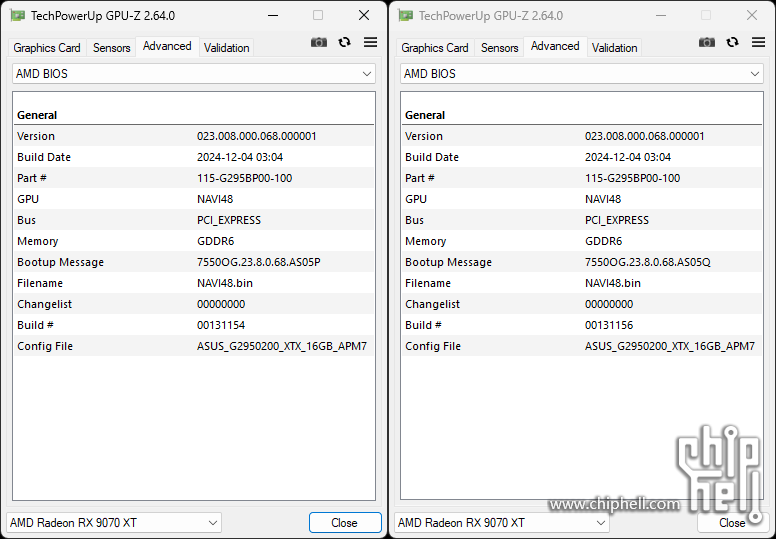This screenshot has width=776, height=539.
Task: Open Radeon RX 9070 XT selector, right window
Action: pyautogui.click(x=502, y=523)
